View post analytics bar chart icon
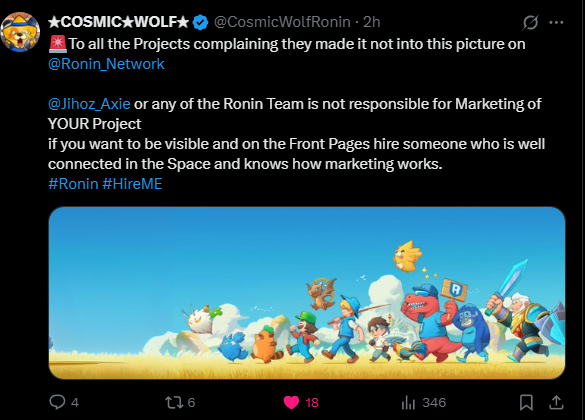 [408, 402]
